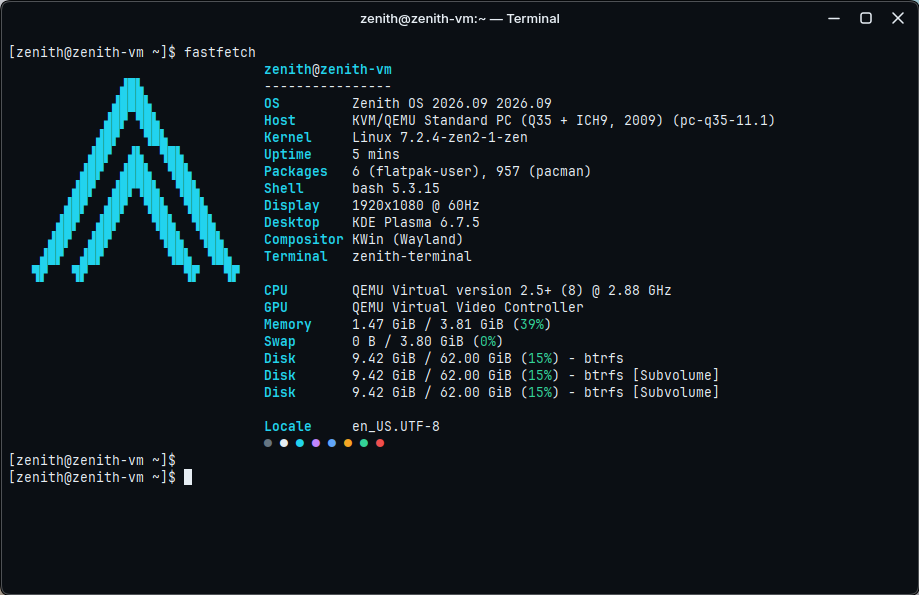The image size is (919, 595).
Task: Click the 'Compositor' label
Action: click(x=304, y=239)
